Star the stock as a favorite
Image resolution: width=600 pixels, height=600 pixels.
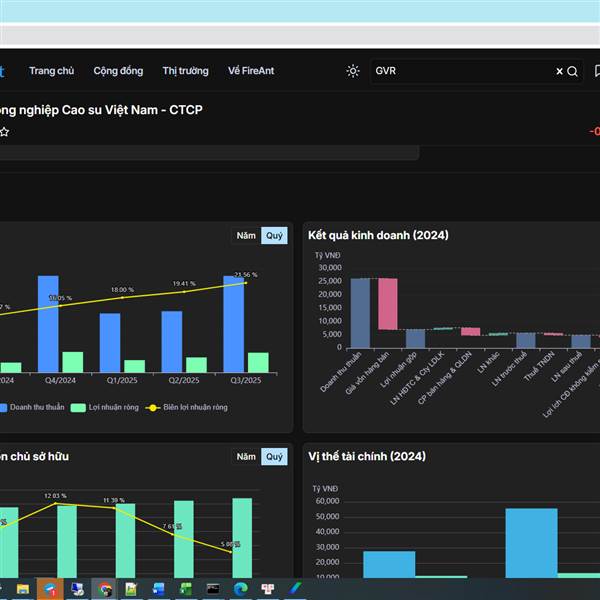click(5, 132)
